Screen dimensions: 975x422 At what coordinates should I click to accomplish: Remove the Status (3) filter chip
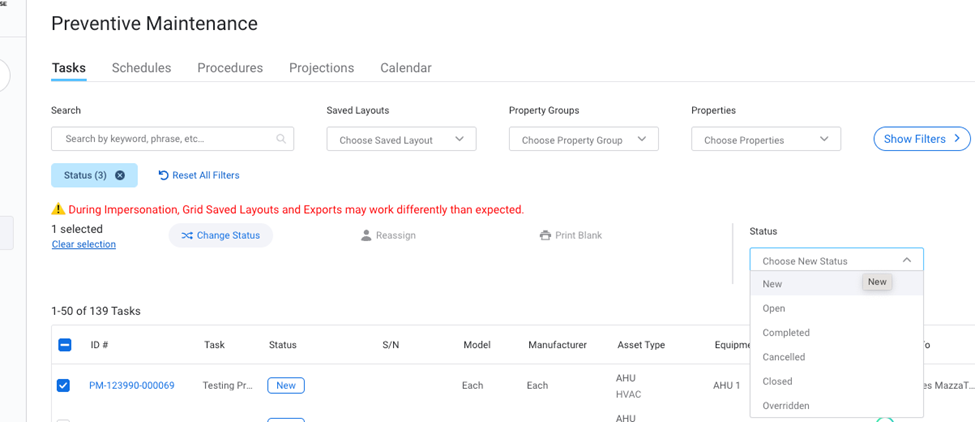[x=120, y=175]
